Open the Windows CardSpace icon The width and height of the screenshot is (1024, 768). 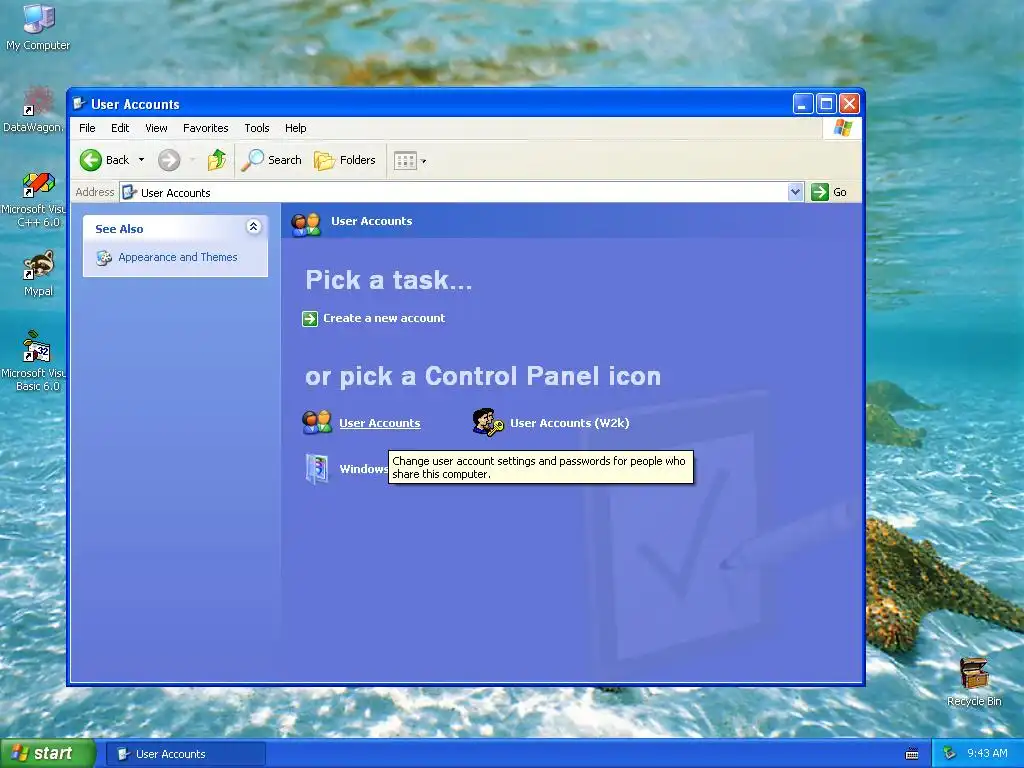[317, 468]
